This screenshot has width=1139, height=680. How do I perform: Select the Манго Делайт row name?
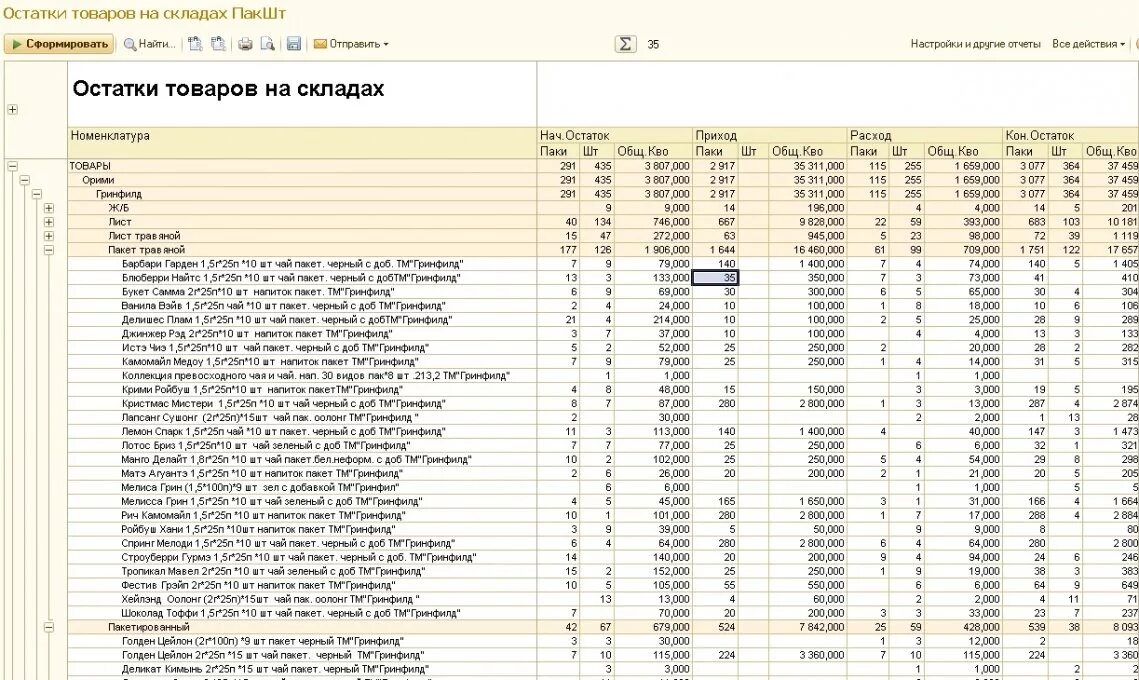pos(296,459)
